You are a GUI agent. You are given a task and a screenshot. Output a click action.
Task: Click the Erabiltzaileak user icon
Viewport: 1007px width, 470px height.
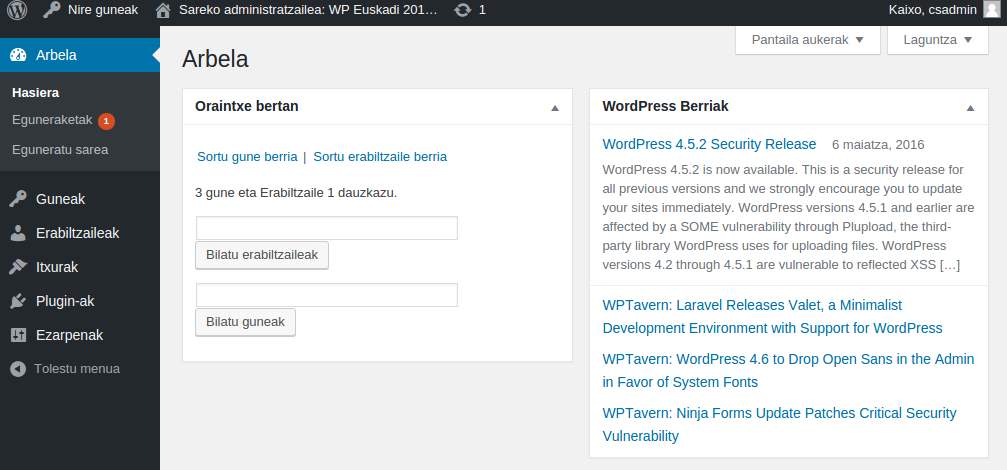(18, 233)
